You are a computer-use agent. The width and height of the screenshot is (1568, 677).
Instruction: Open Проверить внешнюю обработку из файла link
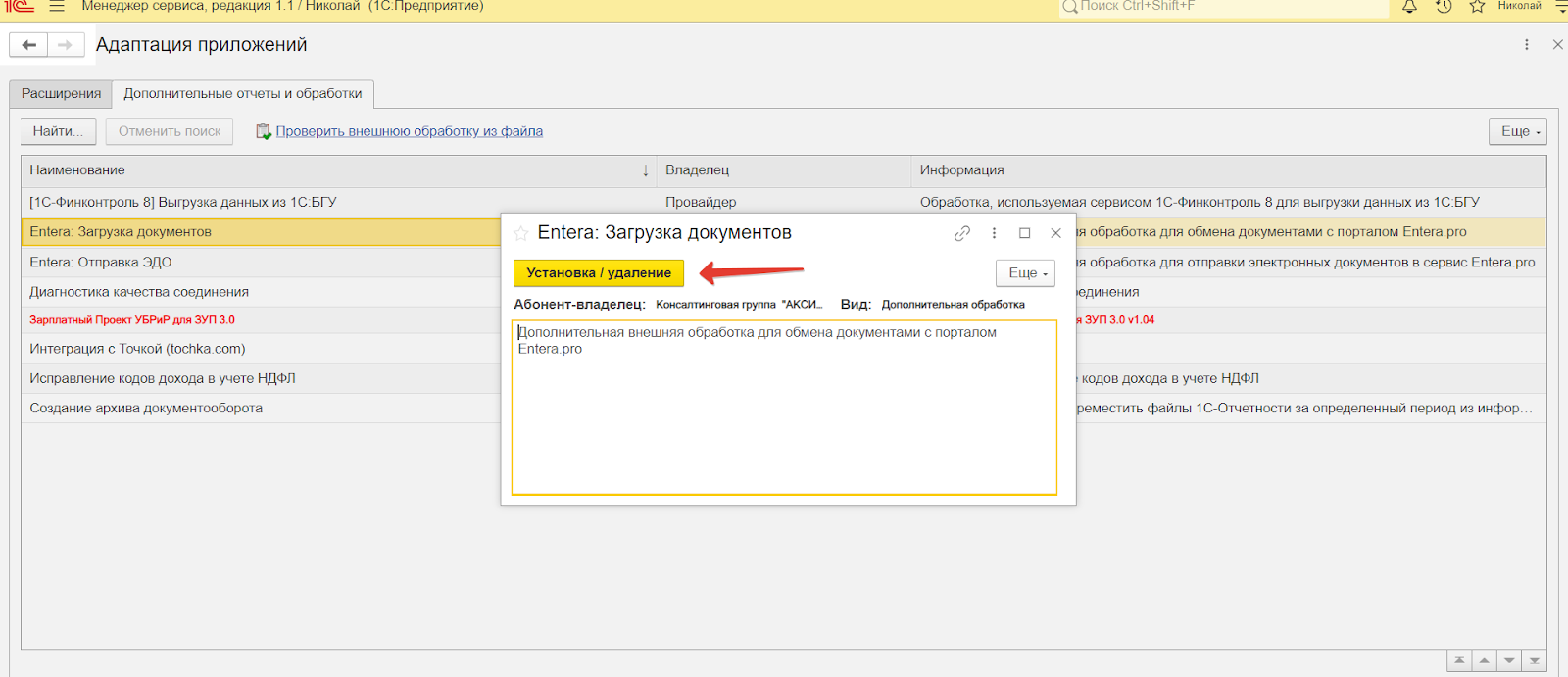point(409,131)
